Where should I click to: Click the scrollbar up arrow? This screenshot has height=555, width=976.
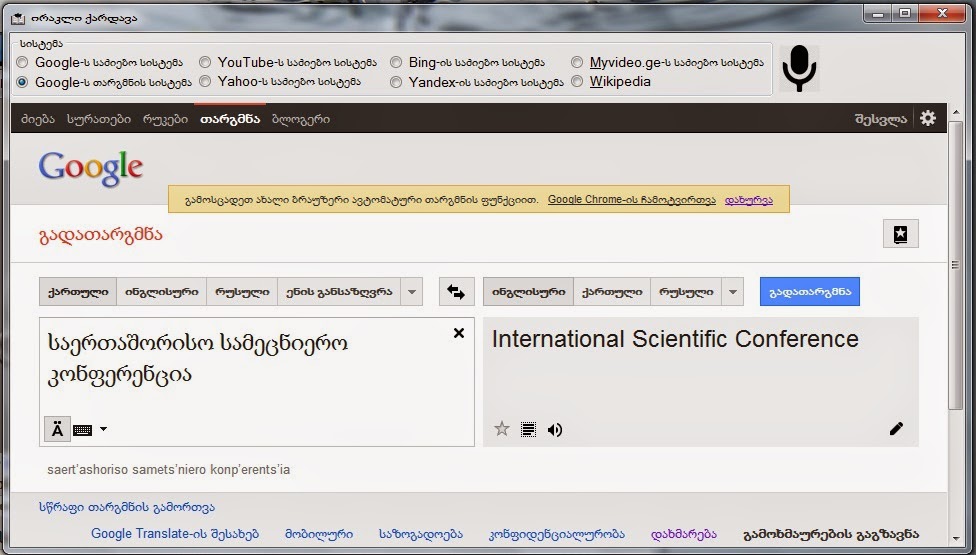pyautogui.click(x=956, y=114)
